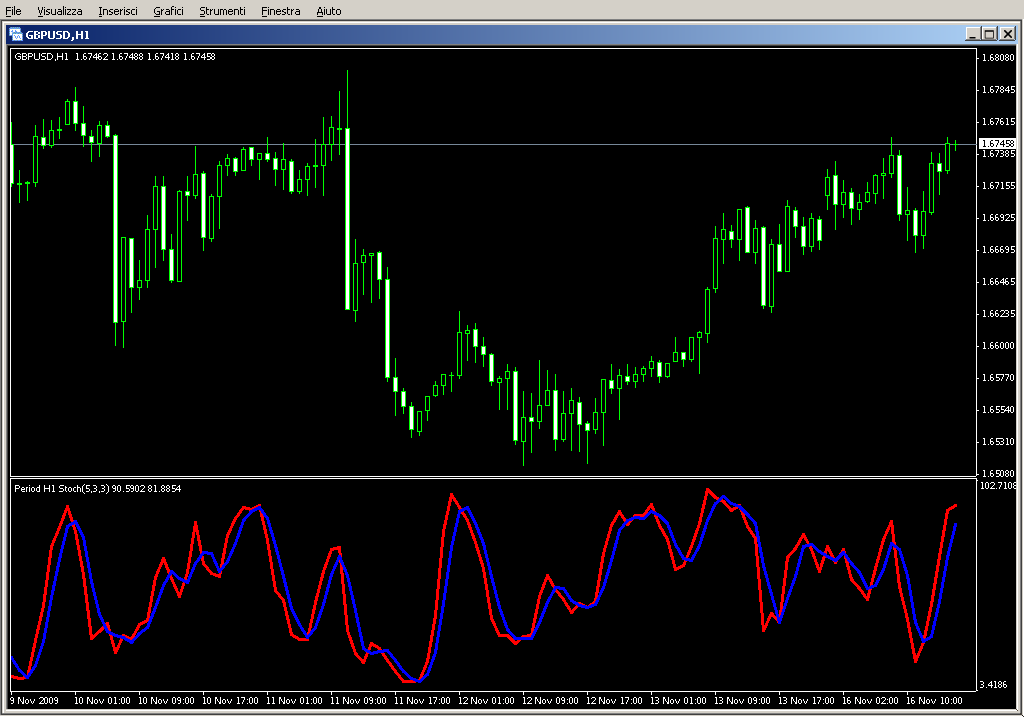Close the GBPUSD,H1 chart window
The width and height of the screenshot is (1024, 717).
[x=1008, y=34]
